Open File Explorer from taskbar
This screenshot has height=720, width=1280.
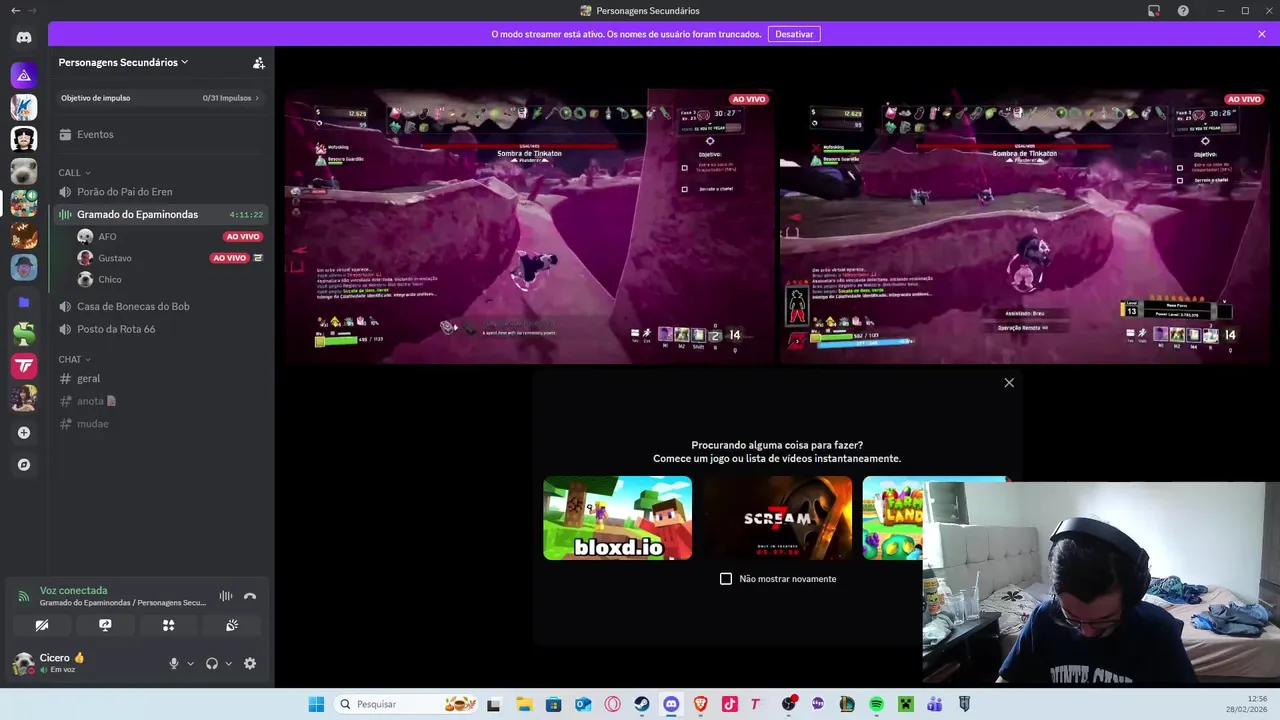pyautogui.click(x=524, y=704)
